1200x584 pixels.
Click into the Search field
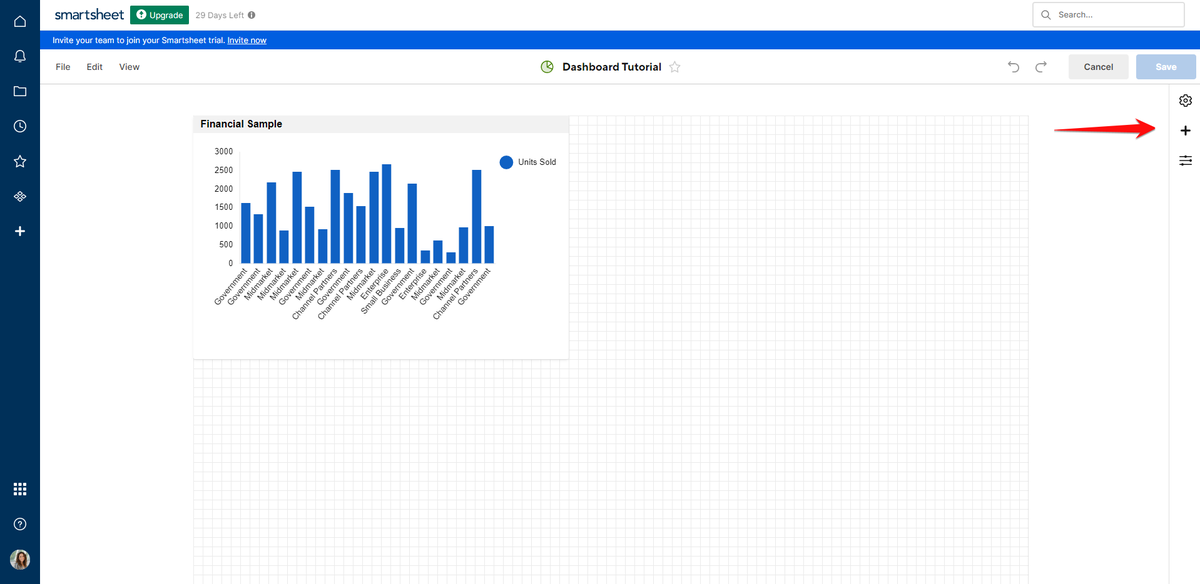point(1108,15)
